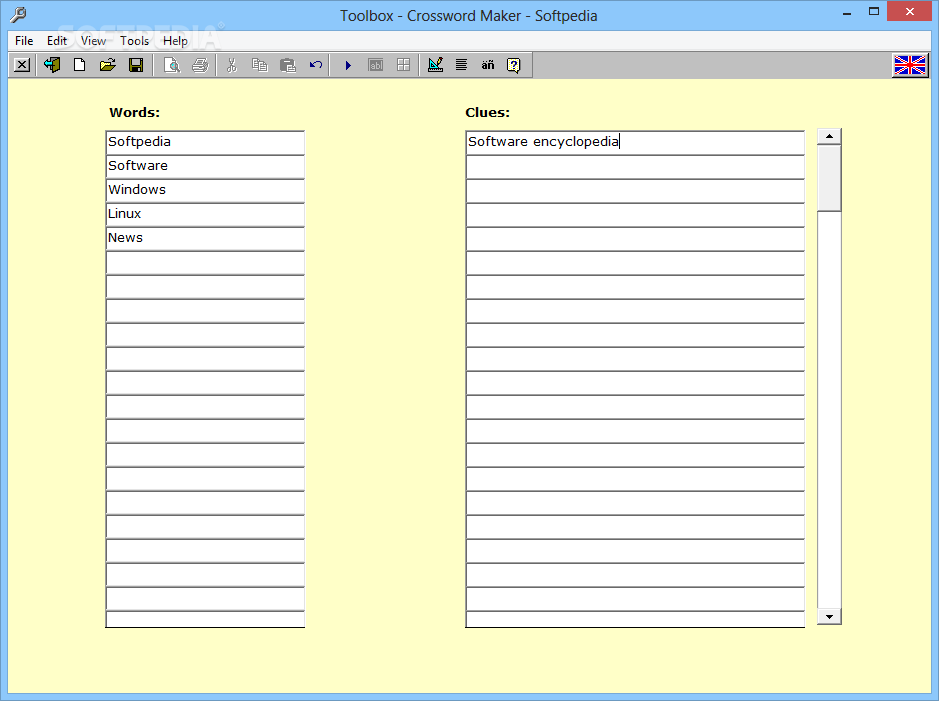Click the scissors cut icon
This screenshot has width=939, height=701.
(232, 65)
